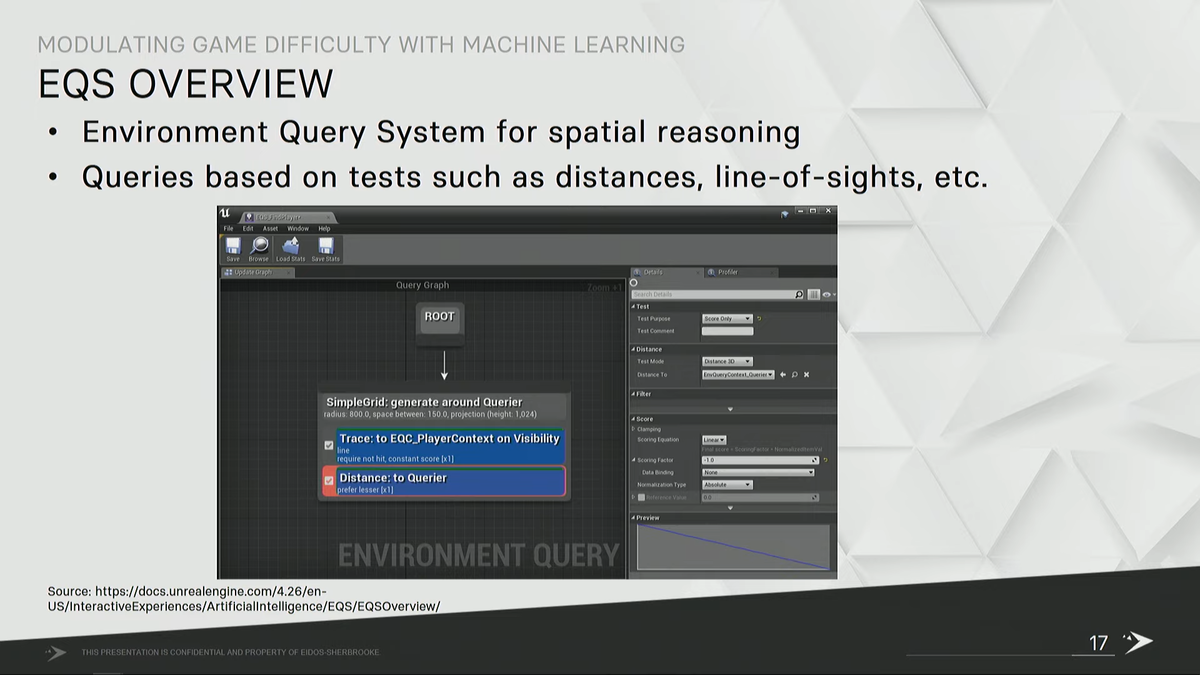Open the Data Binding None dropdown
The image size is (1200, 675).
coord(758,472)
